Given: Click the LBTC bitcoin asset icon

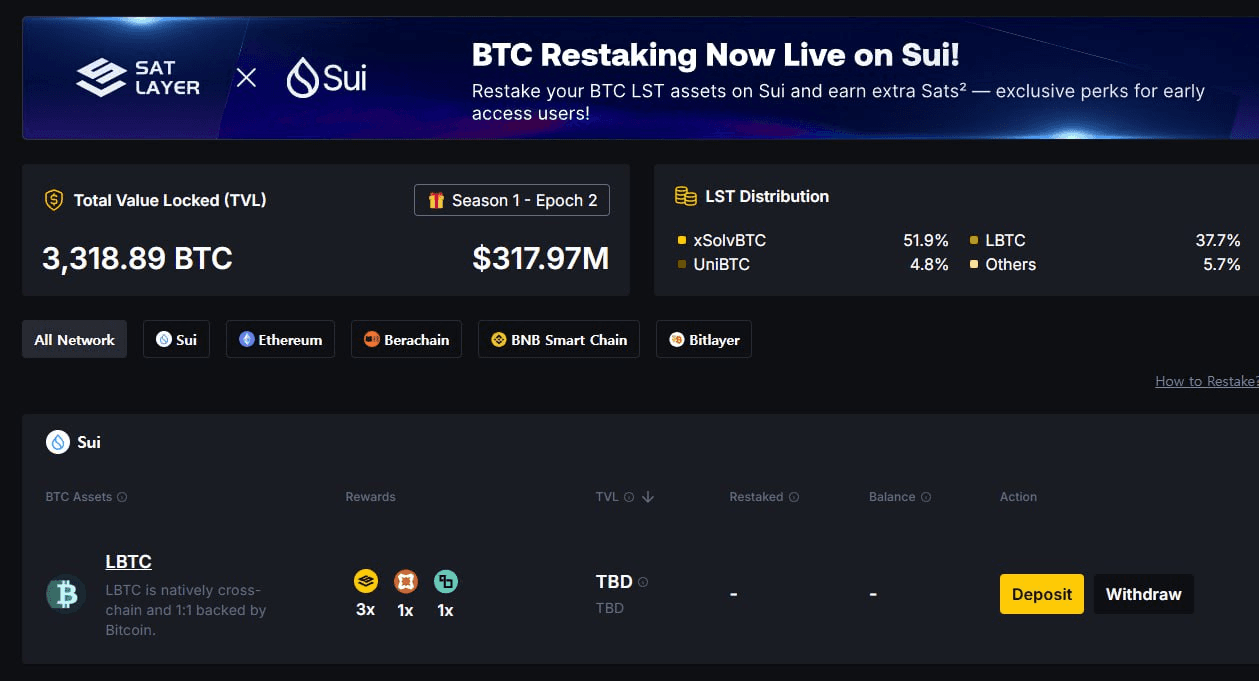Looking at the screenshot, I should pyautogui.click(x=66, y=594).
